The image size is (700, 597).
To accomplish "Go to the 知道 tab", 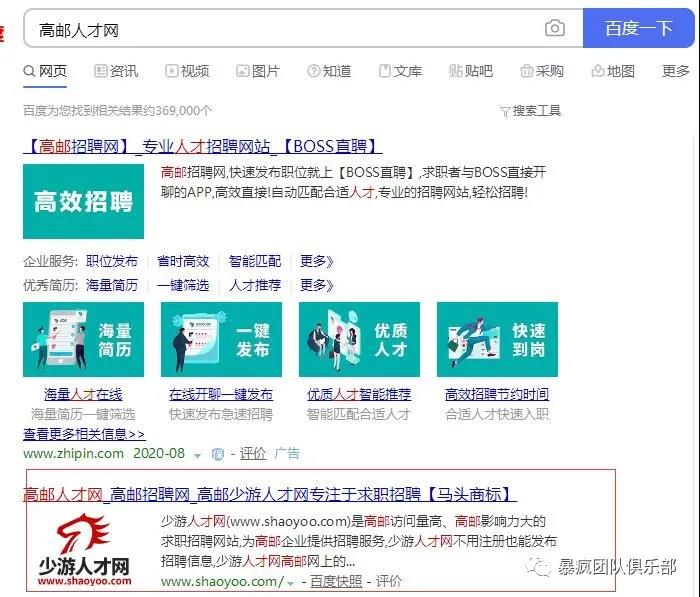I will pyautogui.click(x=328, y=71).
